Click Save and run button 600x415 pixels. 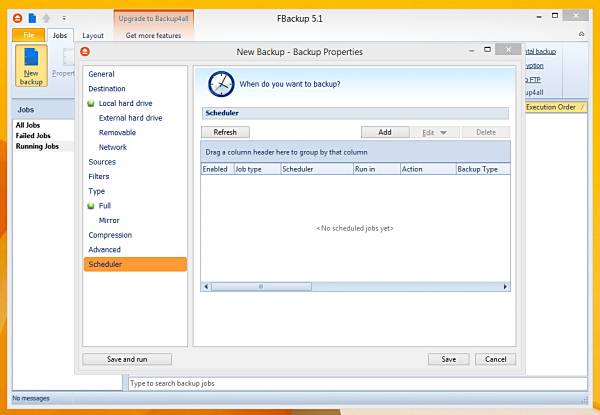tap(127, 359)
